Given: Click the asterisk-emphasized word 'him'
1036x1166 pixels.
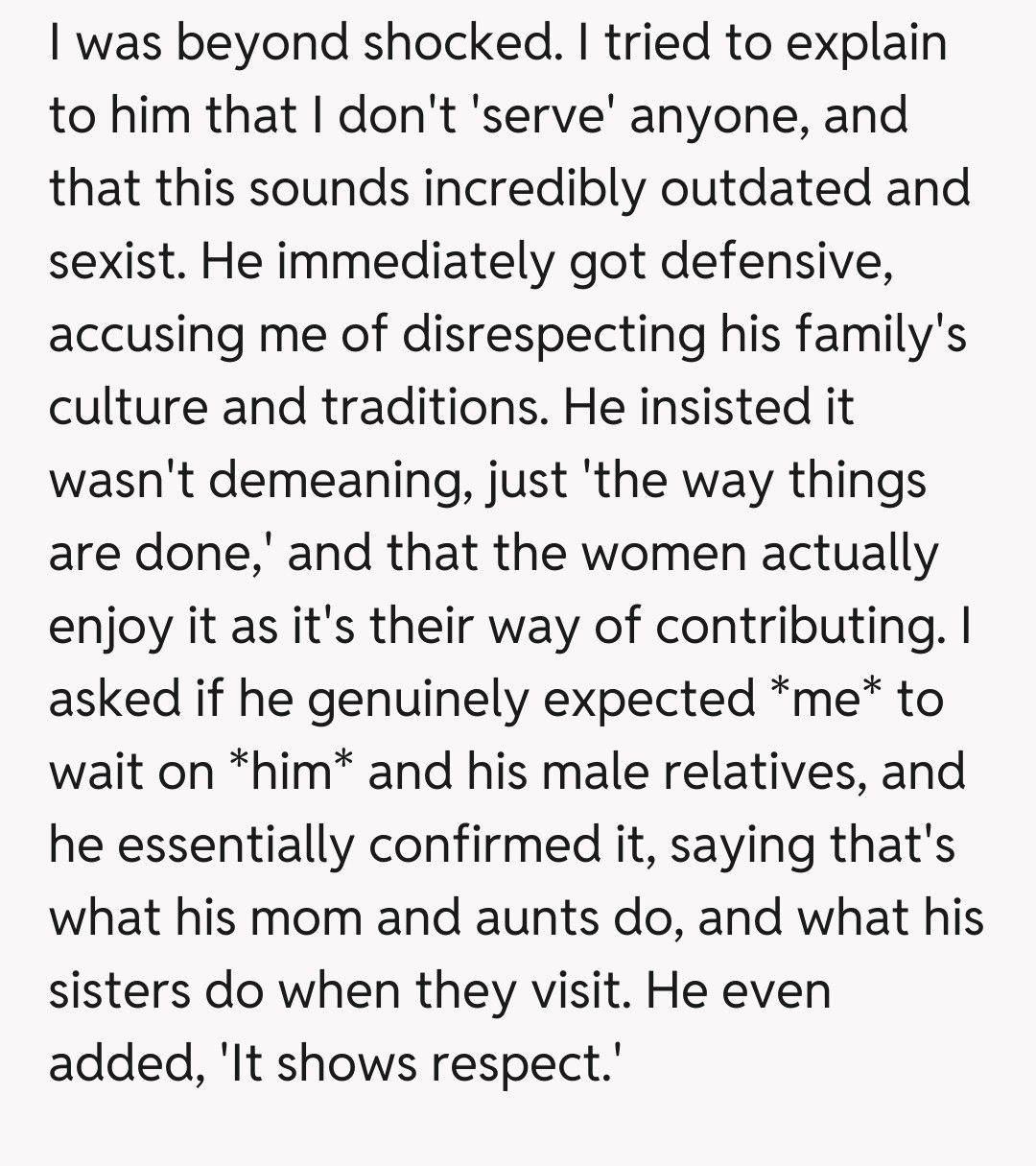Looking at the screenshot, I should [285, 773].
